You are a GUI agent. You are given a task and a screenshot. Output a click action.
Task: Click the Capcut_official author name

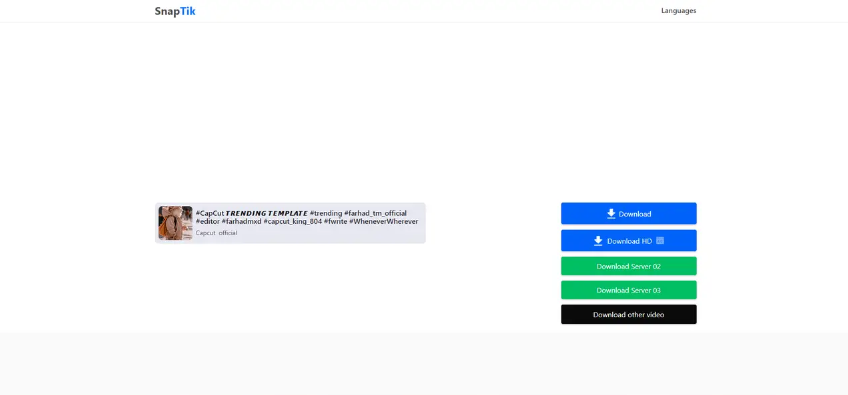216,233
